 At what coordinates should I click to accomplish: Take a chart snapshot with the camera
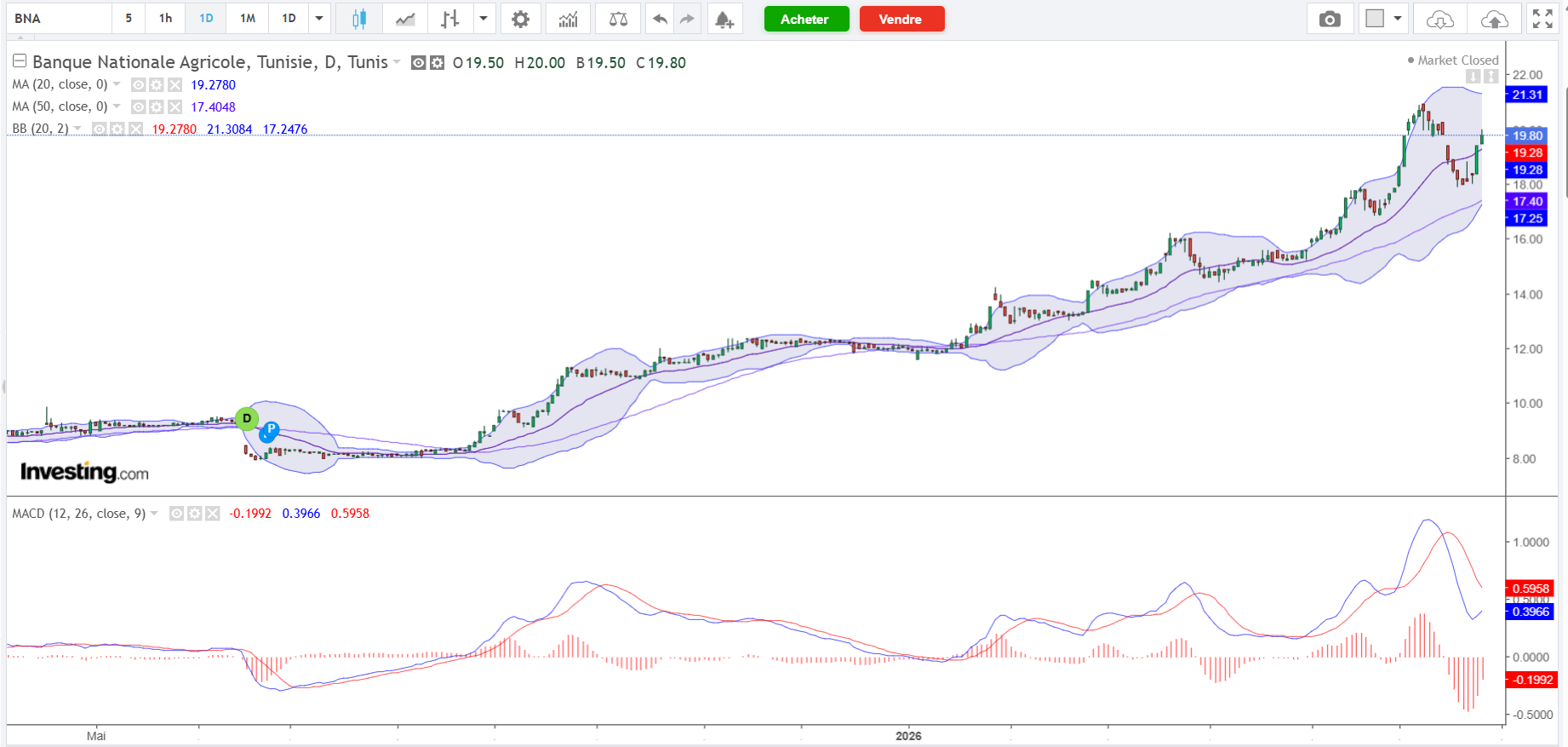click(1330, 19)
